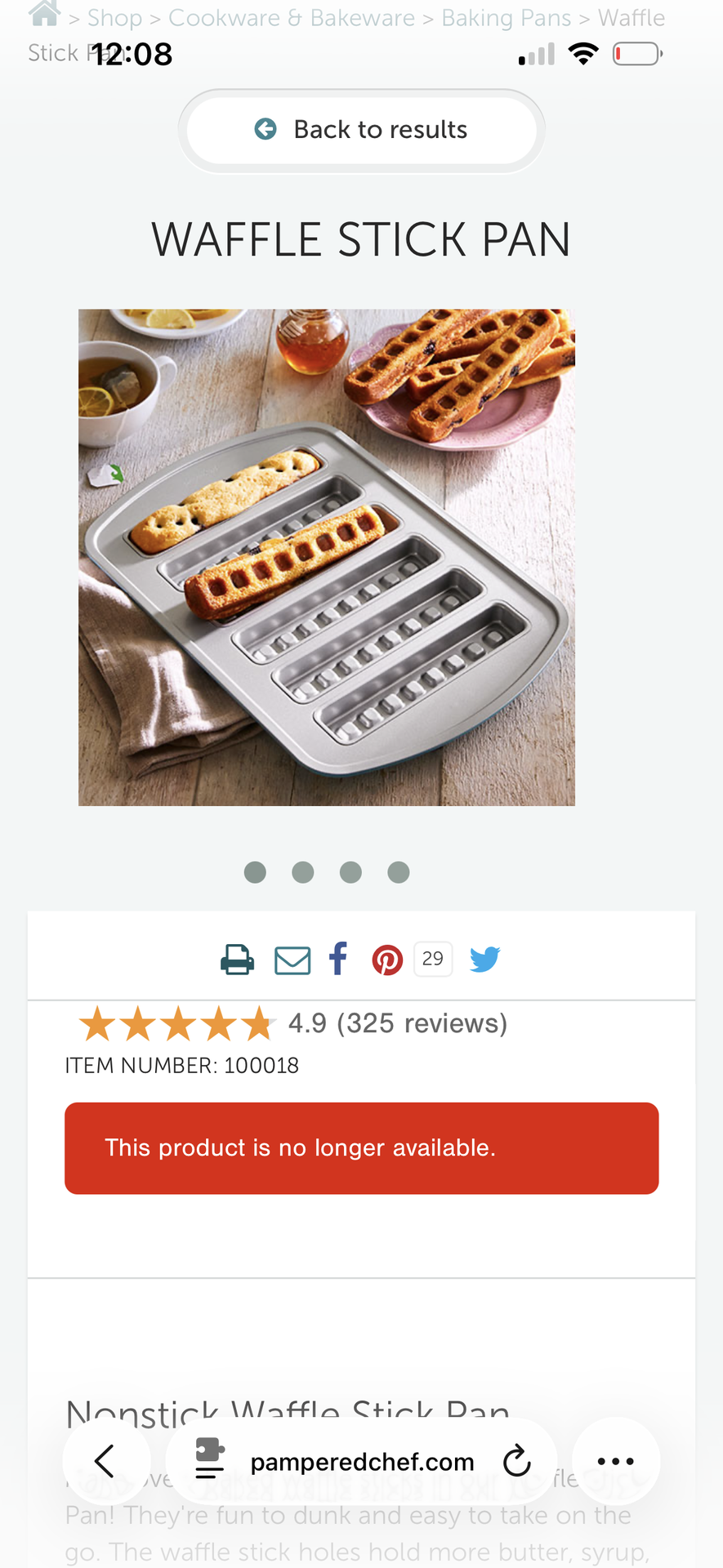Tap the home breadcrumb icon

(44, 14)
